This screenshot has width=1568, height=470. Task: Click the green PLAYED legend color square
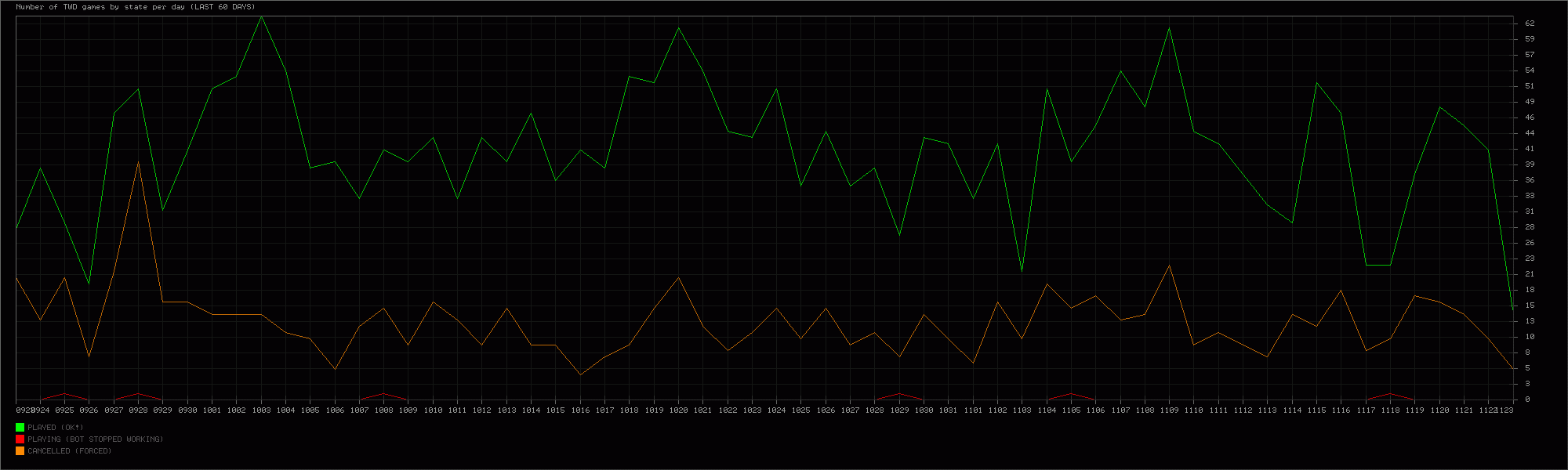[x=20, y=427]
